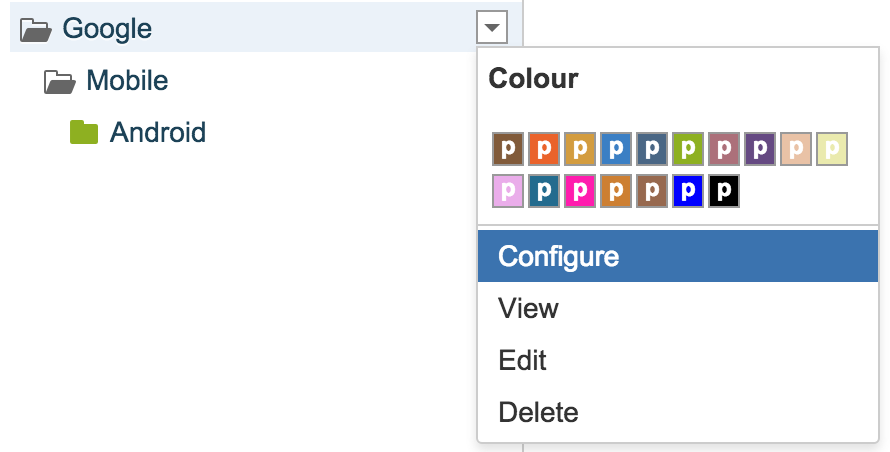Image resolution: width=890 pixels, height=452 pixels.
Task: Click Edit in the dropdown menu
Action: [522, 360]
